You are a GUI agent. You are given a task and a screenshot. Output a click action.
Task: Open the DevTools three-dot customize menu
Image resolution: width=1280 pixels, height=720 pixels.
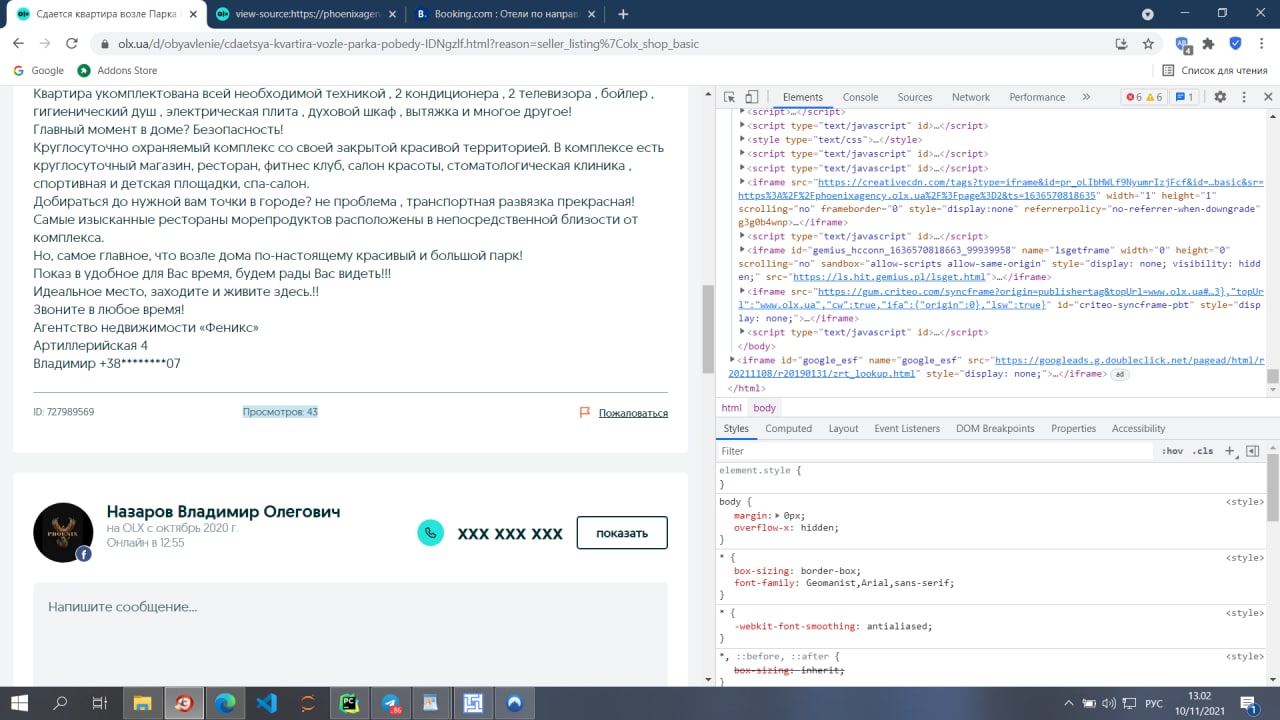click(x=1245, y=97)
